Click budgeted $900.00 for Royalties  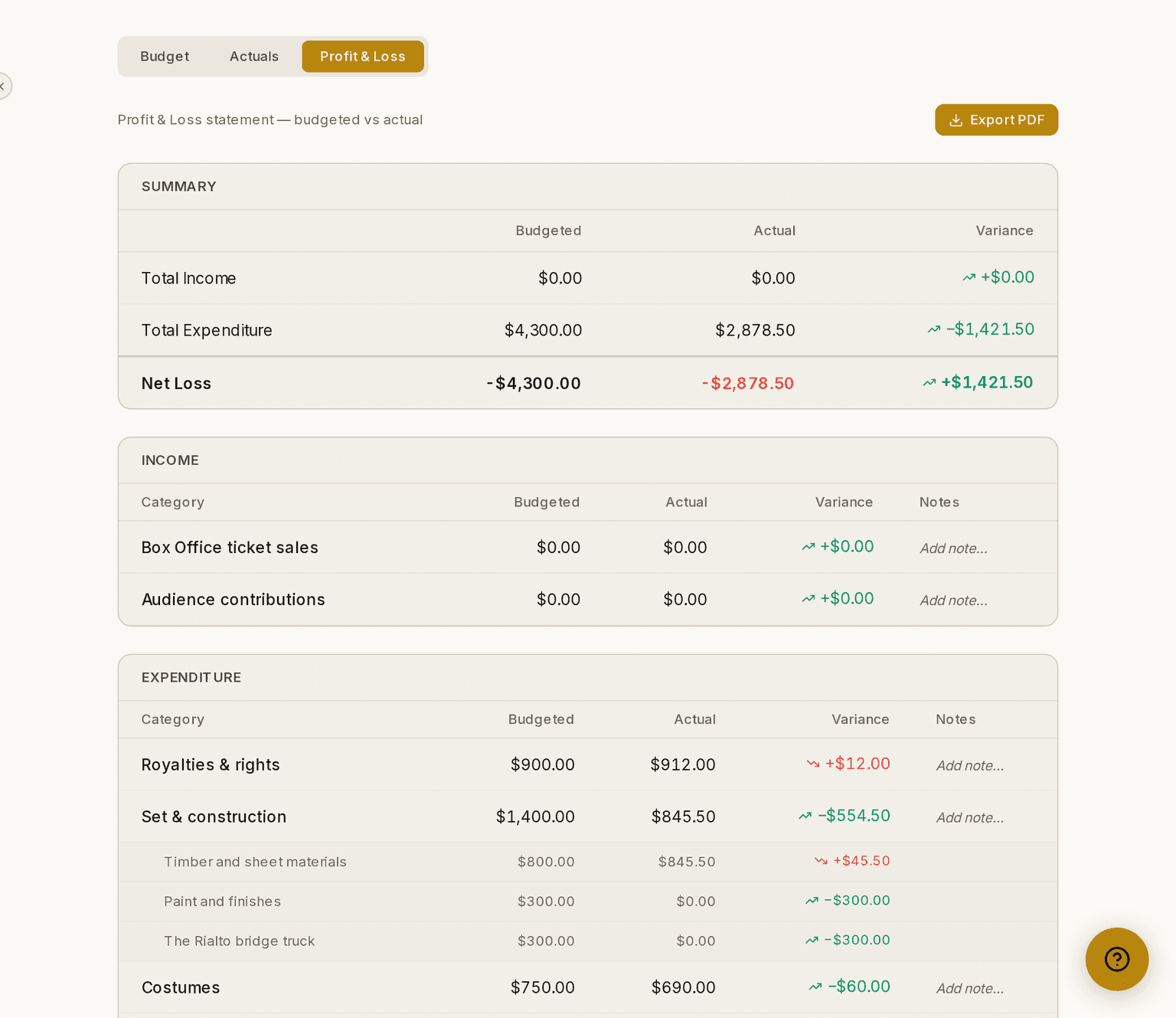(x=543, y=764)
